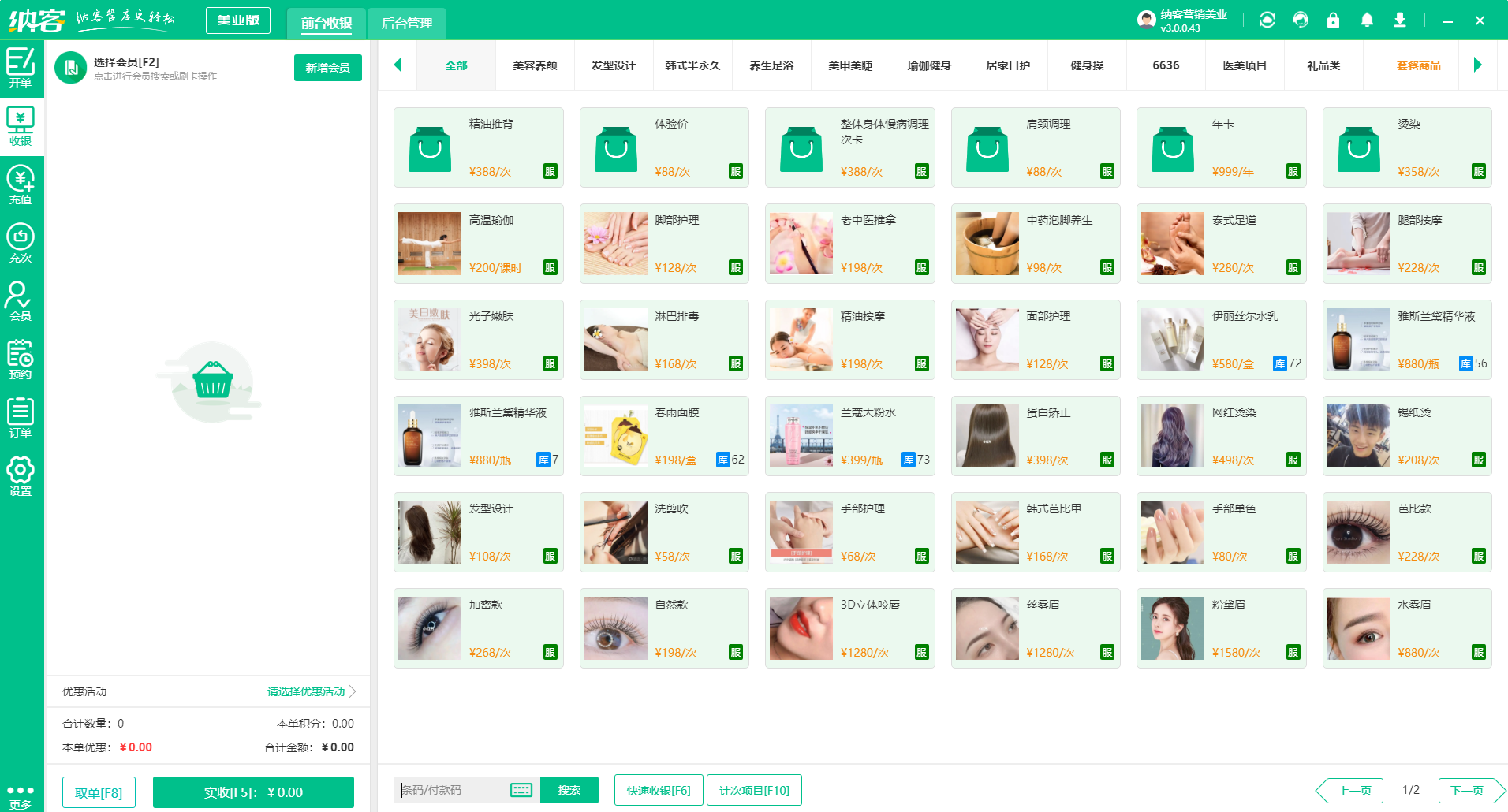Expand 请选择优惠活动 options

pos(306,691)
